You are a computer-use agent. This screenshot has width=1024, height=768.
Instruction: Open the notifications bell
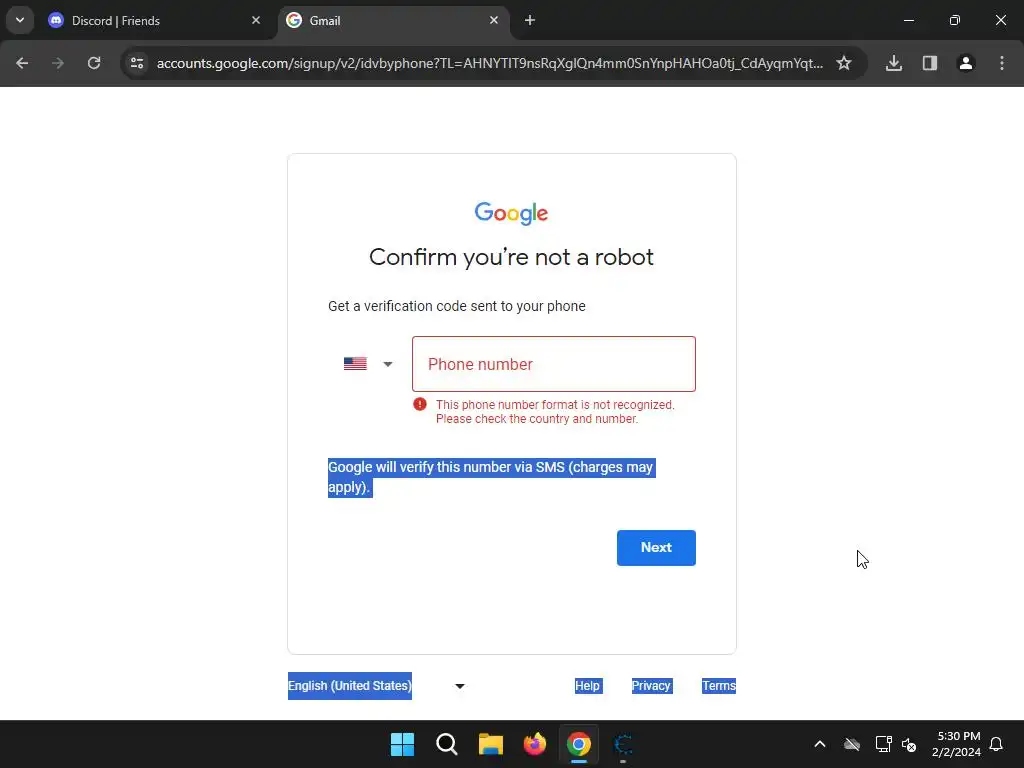coord(997,744)
